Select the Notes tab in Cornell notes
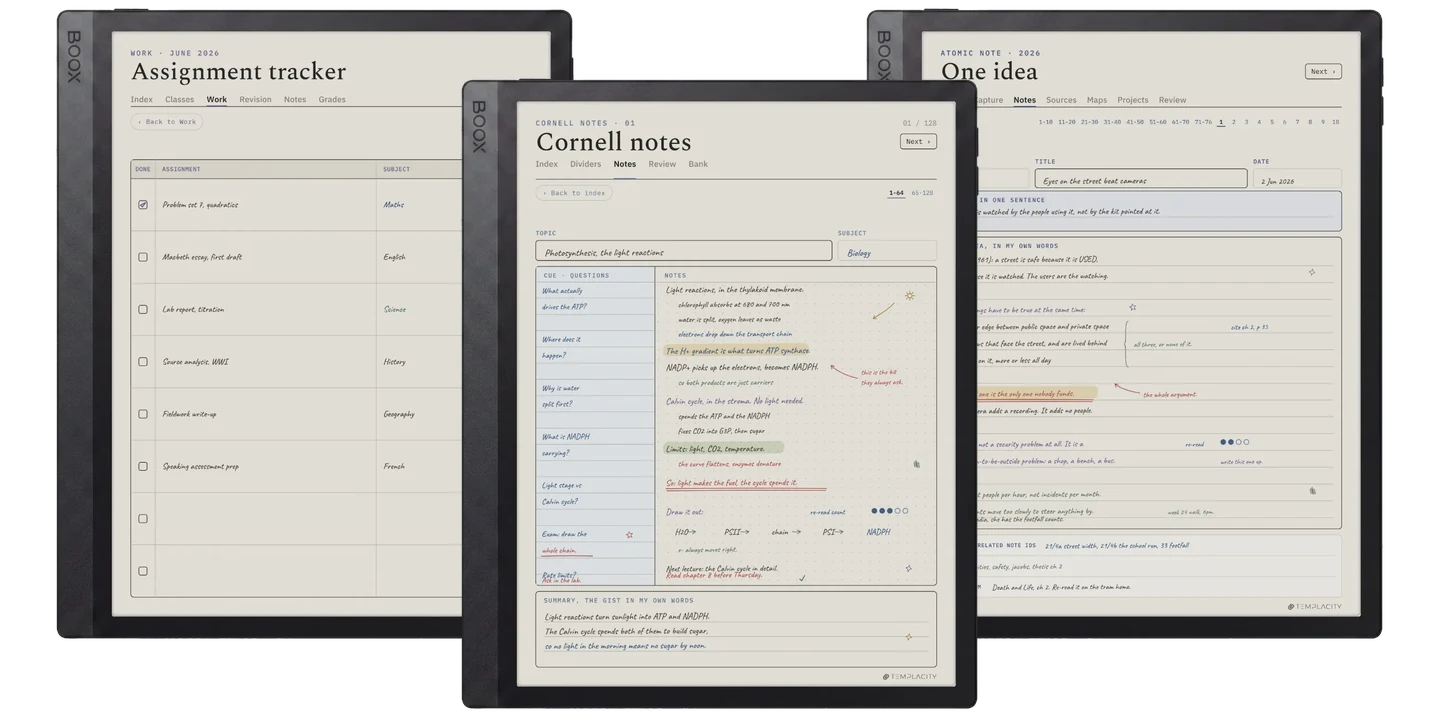The image size is (1440, 718). 625,164
